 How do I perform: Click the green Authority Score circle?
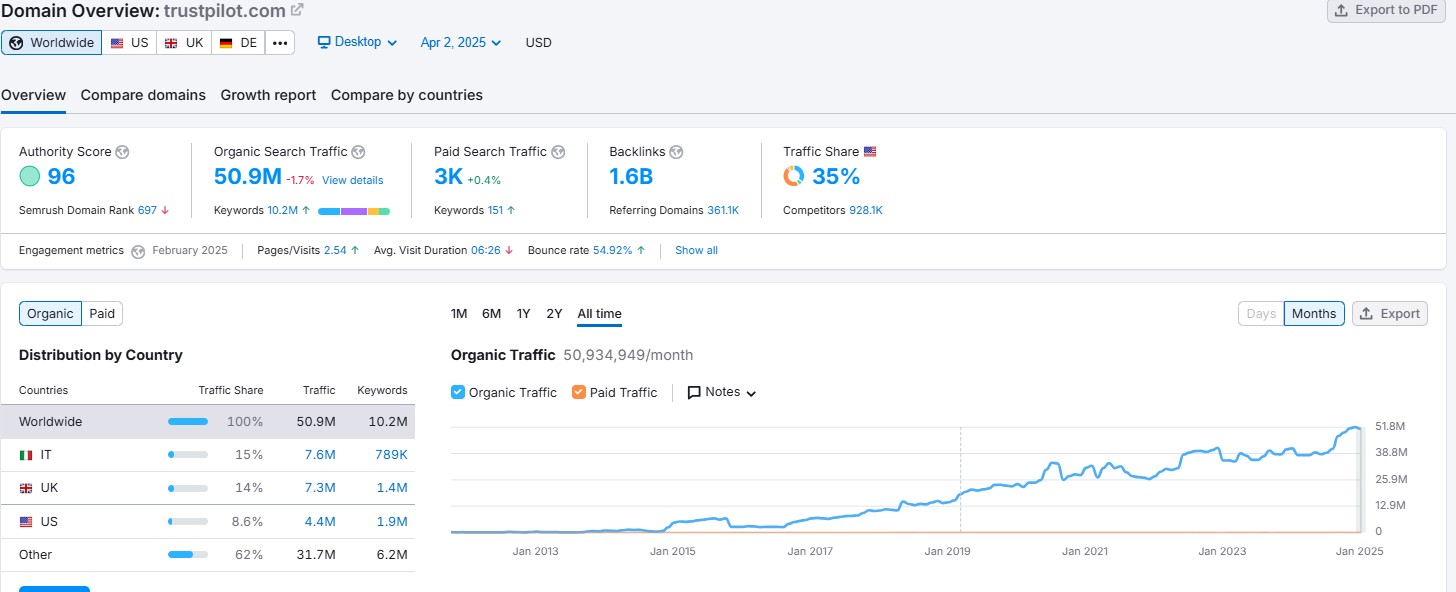[x=30, y=177]
